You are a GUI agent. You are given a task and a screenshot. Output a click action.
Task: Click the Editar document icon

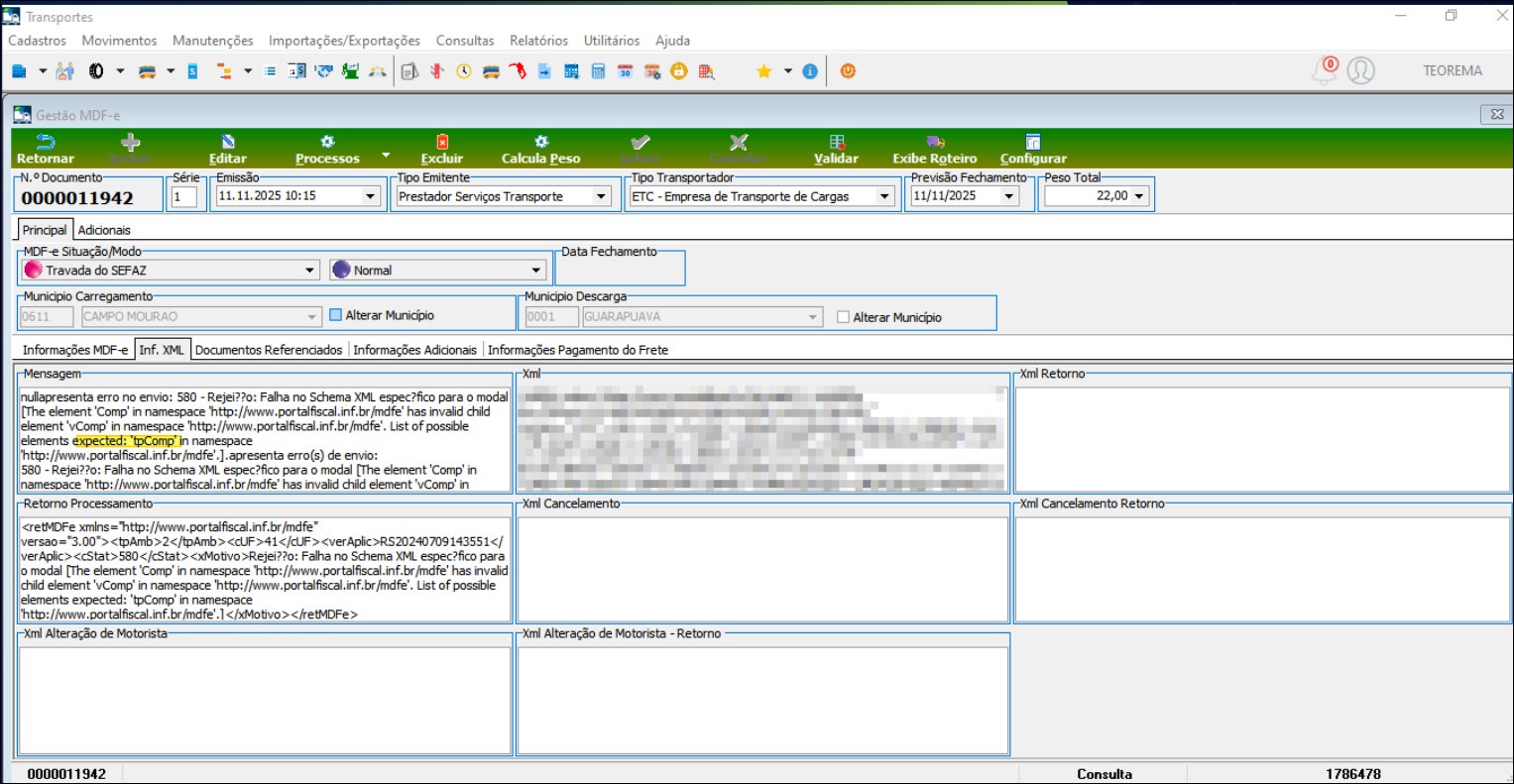pyautogui.click(x=227, y=143)
